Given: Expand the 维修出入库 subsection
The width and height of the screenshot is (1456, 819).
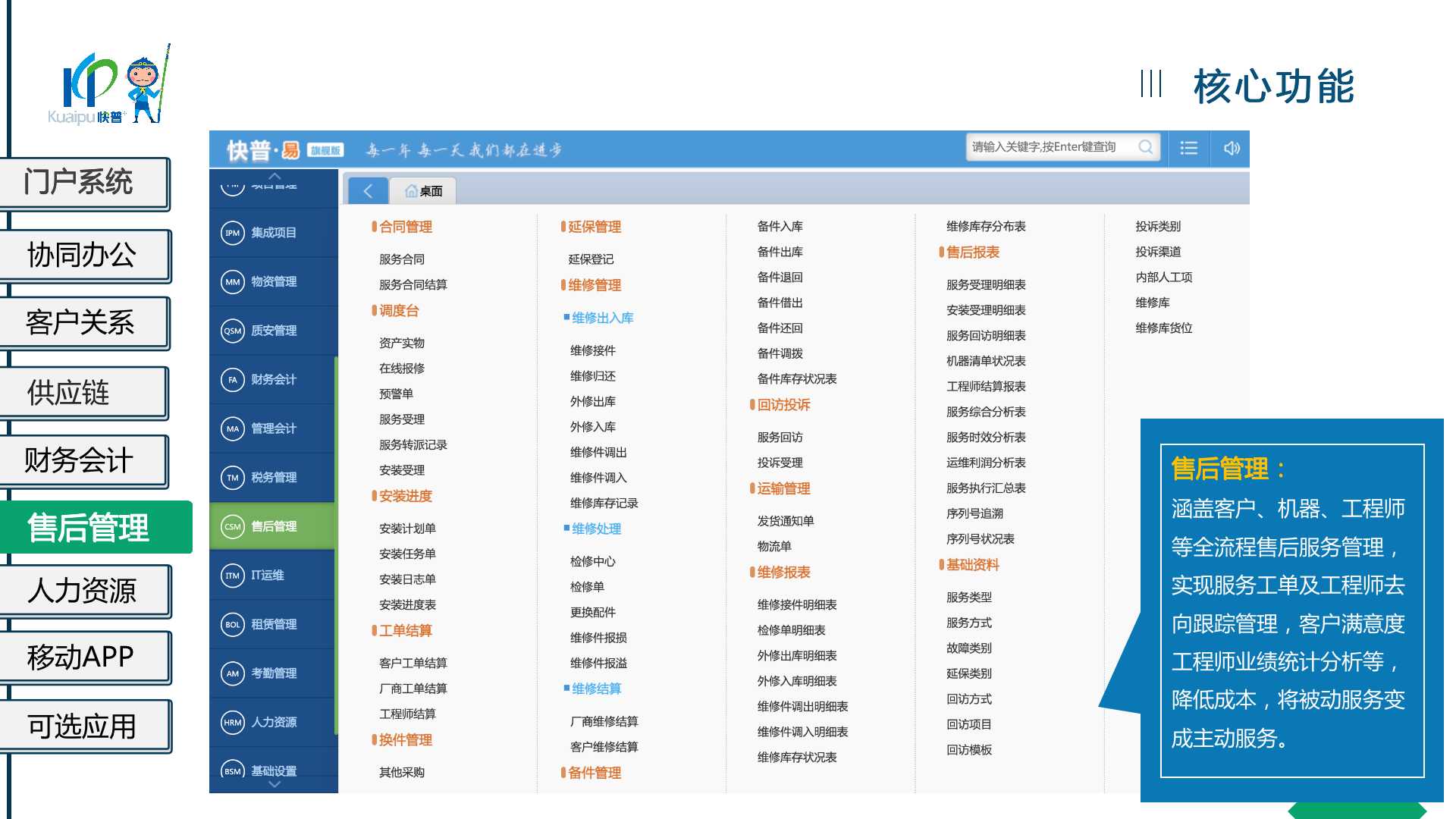Looking at the screenshot, I should click(602, 318).
